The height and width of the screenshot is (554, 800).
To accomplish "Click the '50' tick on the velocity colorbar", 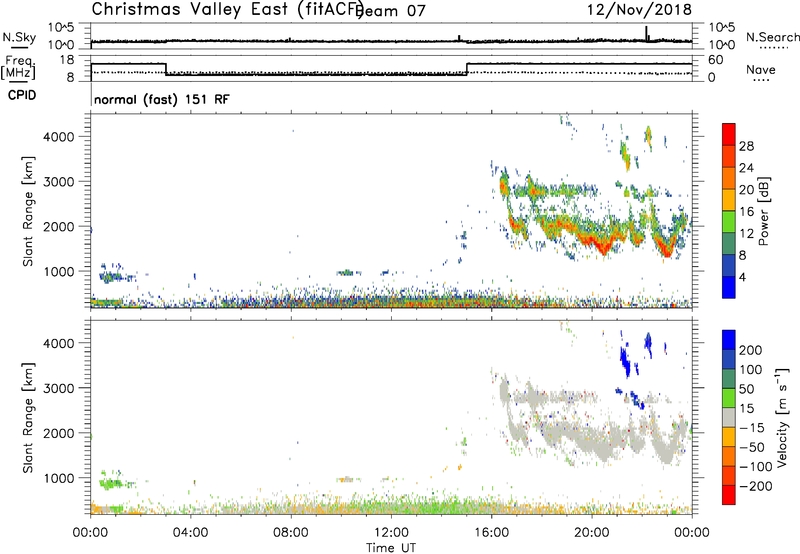I will (x=746, y=389).
